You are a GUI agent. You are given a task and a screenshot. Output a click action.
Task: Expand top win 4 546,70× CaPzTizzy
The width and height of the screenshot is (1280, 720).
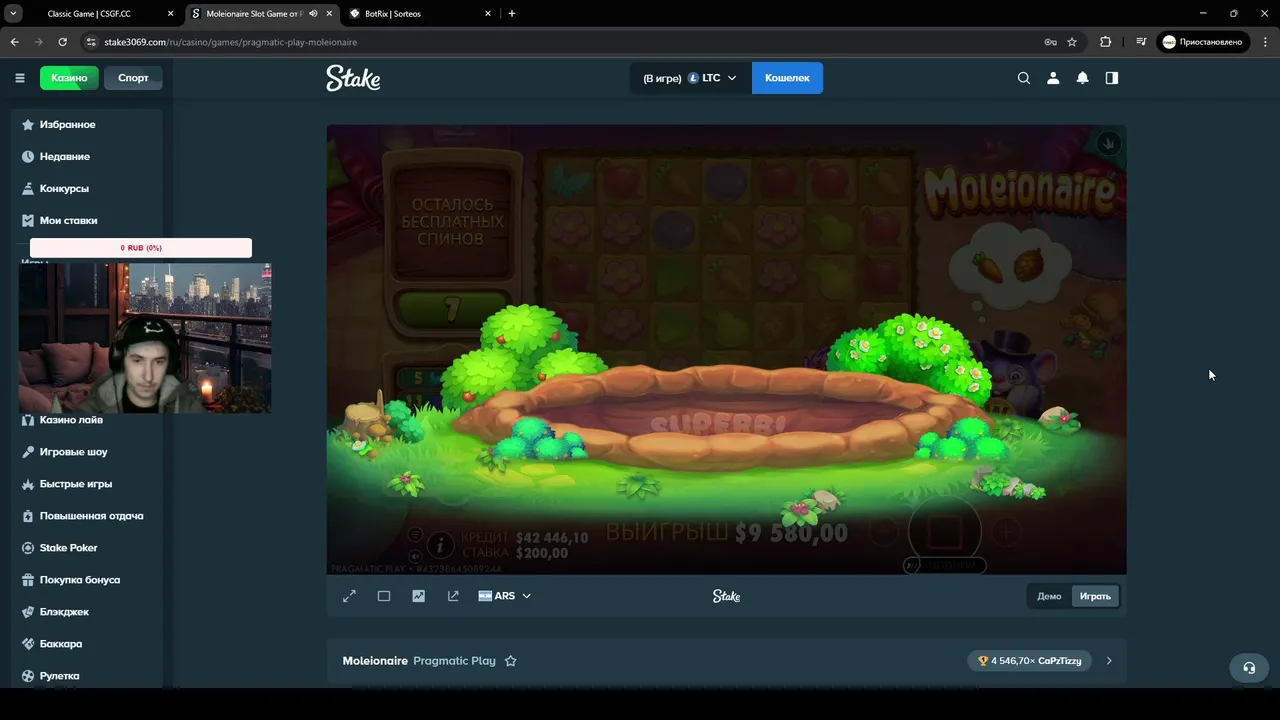coord(1029,661)
